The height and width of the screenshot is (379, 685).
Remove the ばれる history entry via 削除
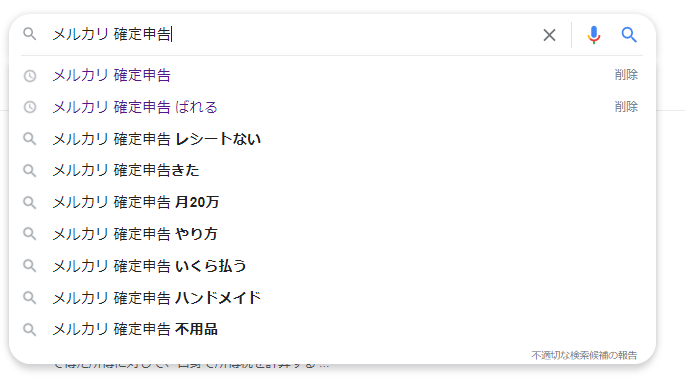(626, 107)
